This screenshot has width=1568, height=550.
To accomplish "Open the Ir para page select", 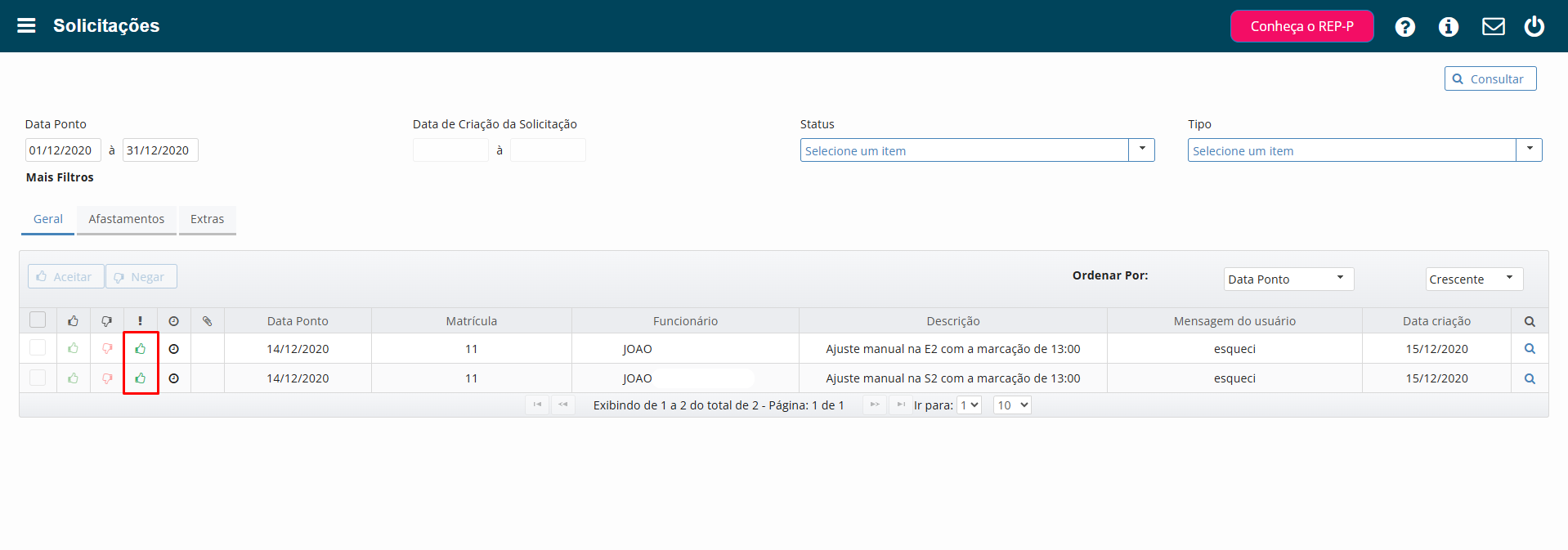I will click(970, 405).
